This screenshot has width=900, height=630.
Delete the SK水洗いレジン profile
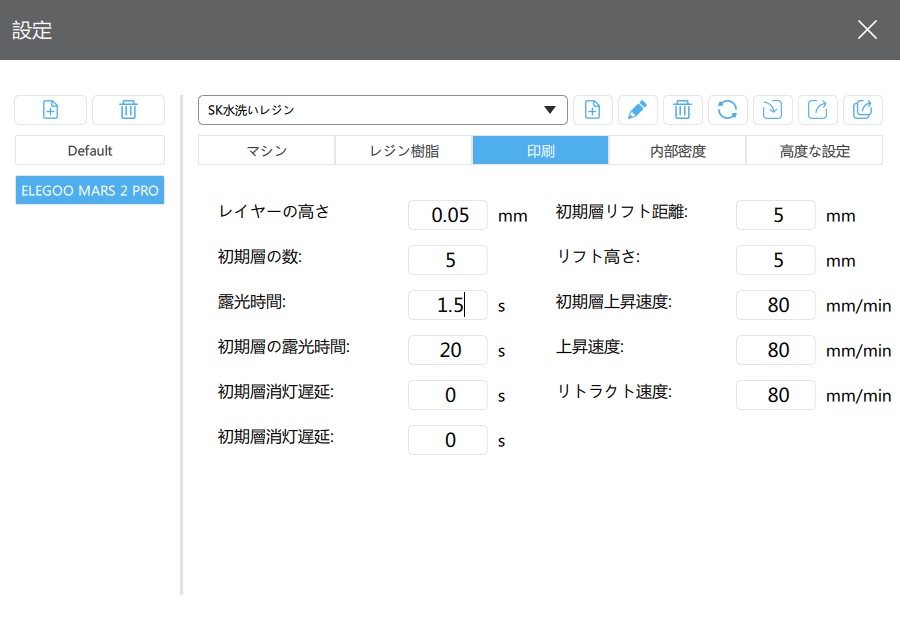click(682, 110)
